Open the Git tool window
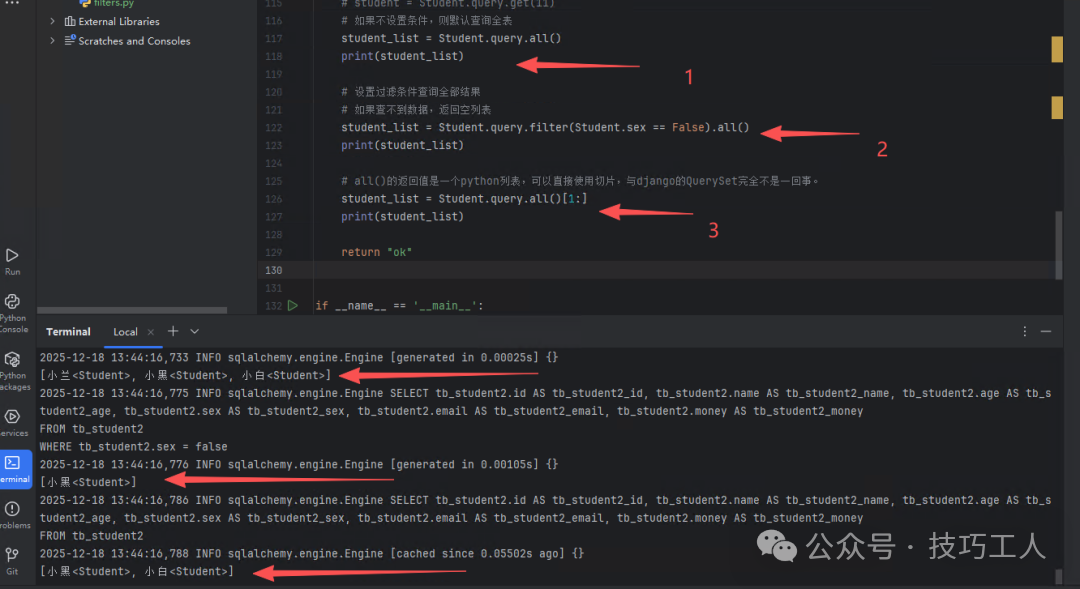 click(x=13, y=553)
